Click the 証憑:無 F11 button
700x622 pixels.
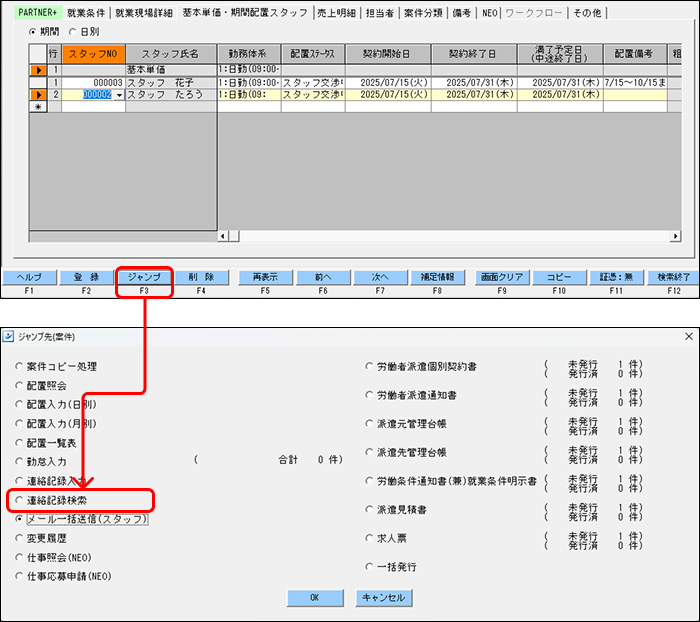617,277
